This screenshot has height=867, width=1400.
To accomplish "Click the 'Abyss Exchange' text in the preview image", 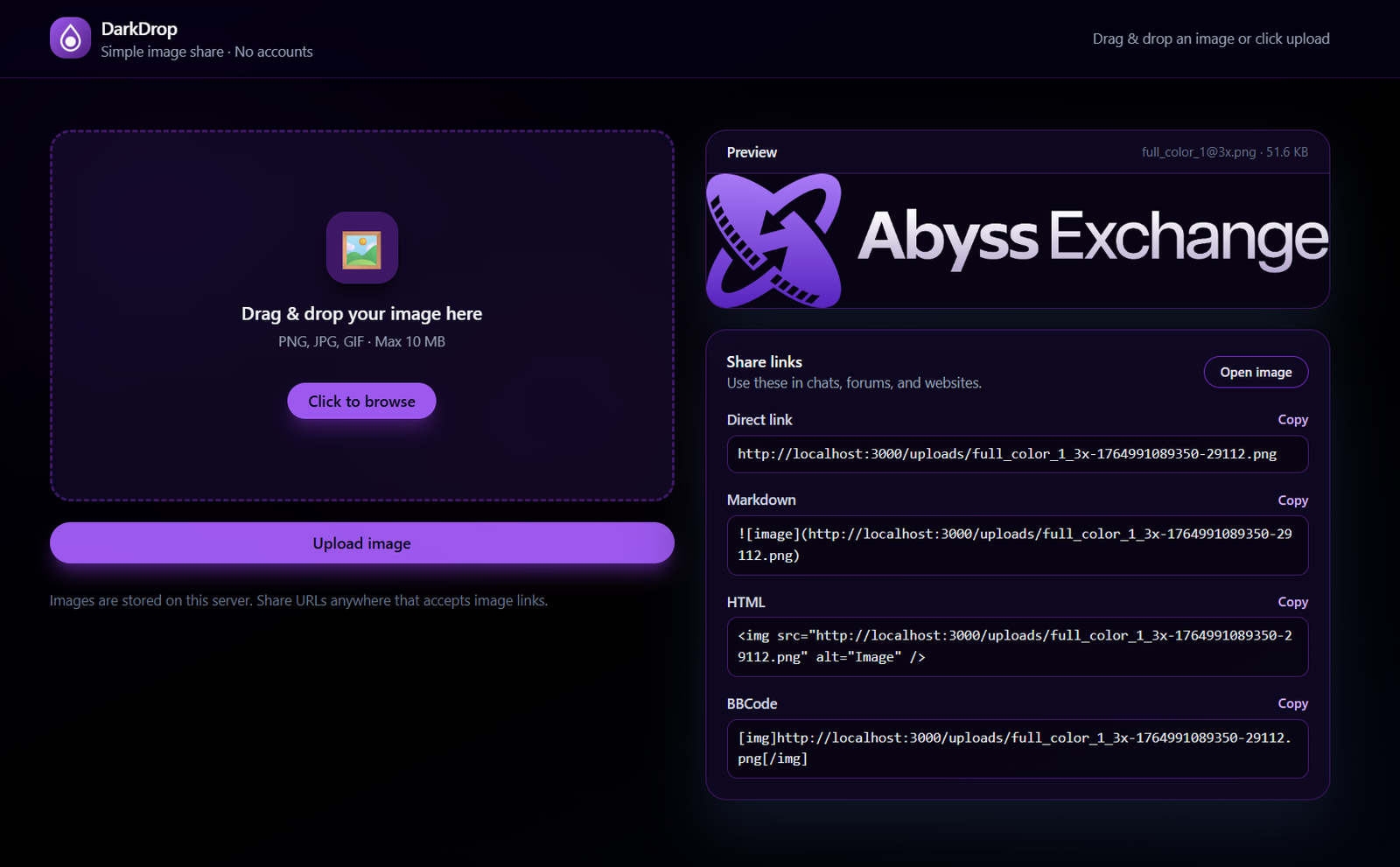I will coord(1092,237).
